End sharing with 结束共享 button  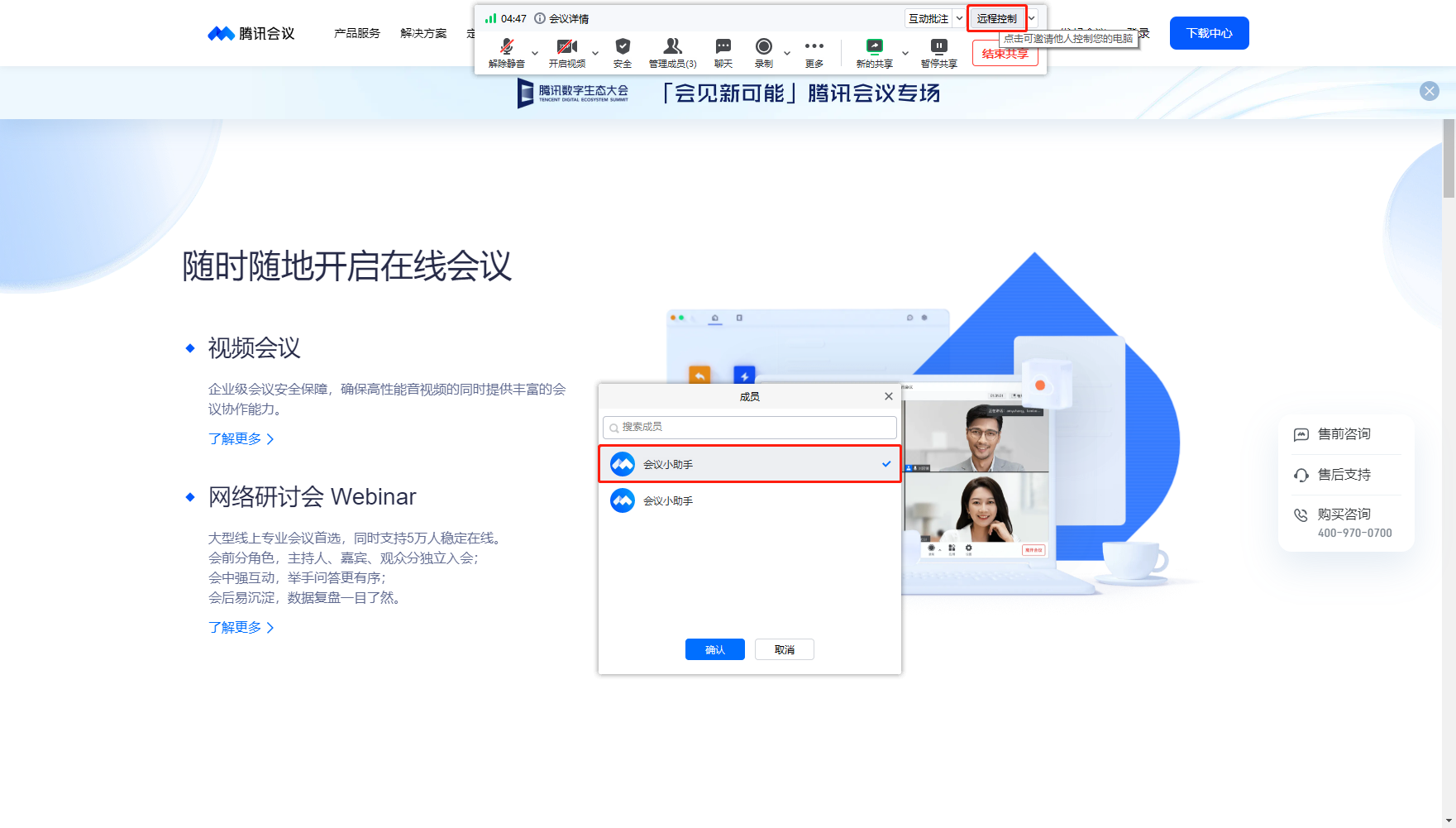coord(1005,54)
